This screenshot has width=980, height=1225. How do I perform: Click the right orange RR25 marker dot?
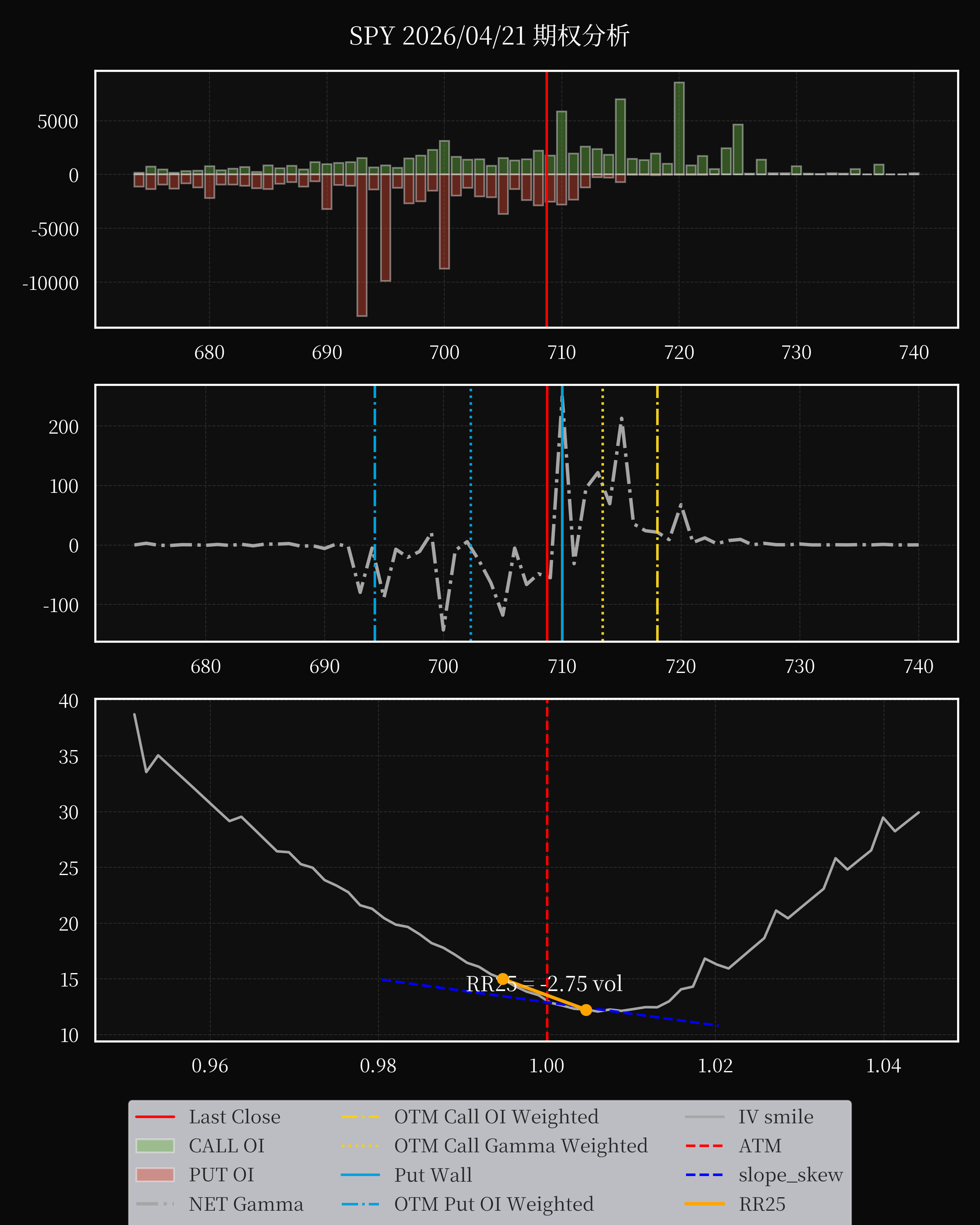(x=586, y=1010)
